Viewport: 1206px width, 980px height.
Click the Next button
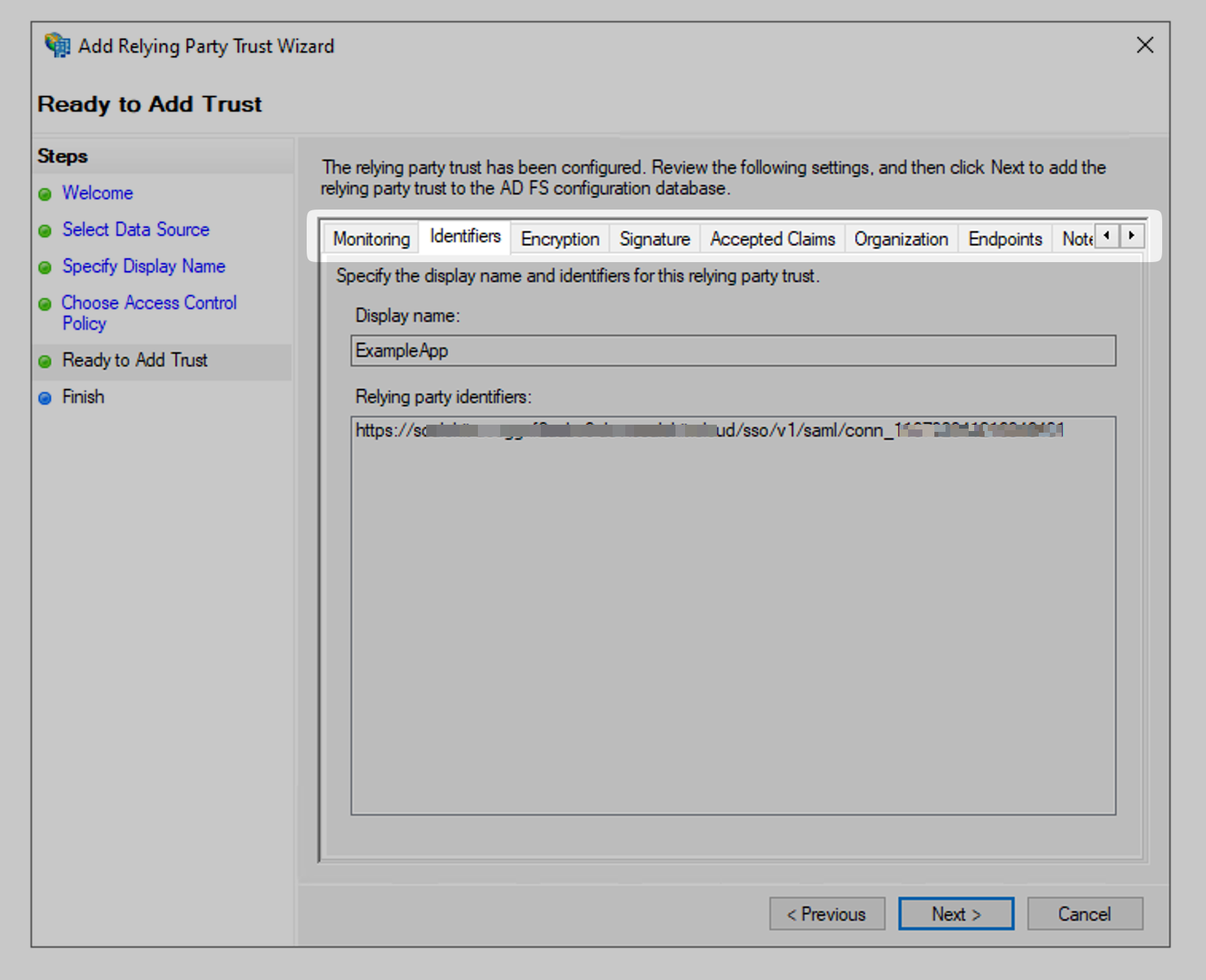pos(956,914)
